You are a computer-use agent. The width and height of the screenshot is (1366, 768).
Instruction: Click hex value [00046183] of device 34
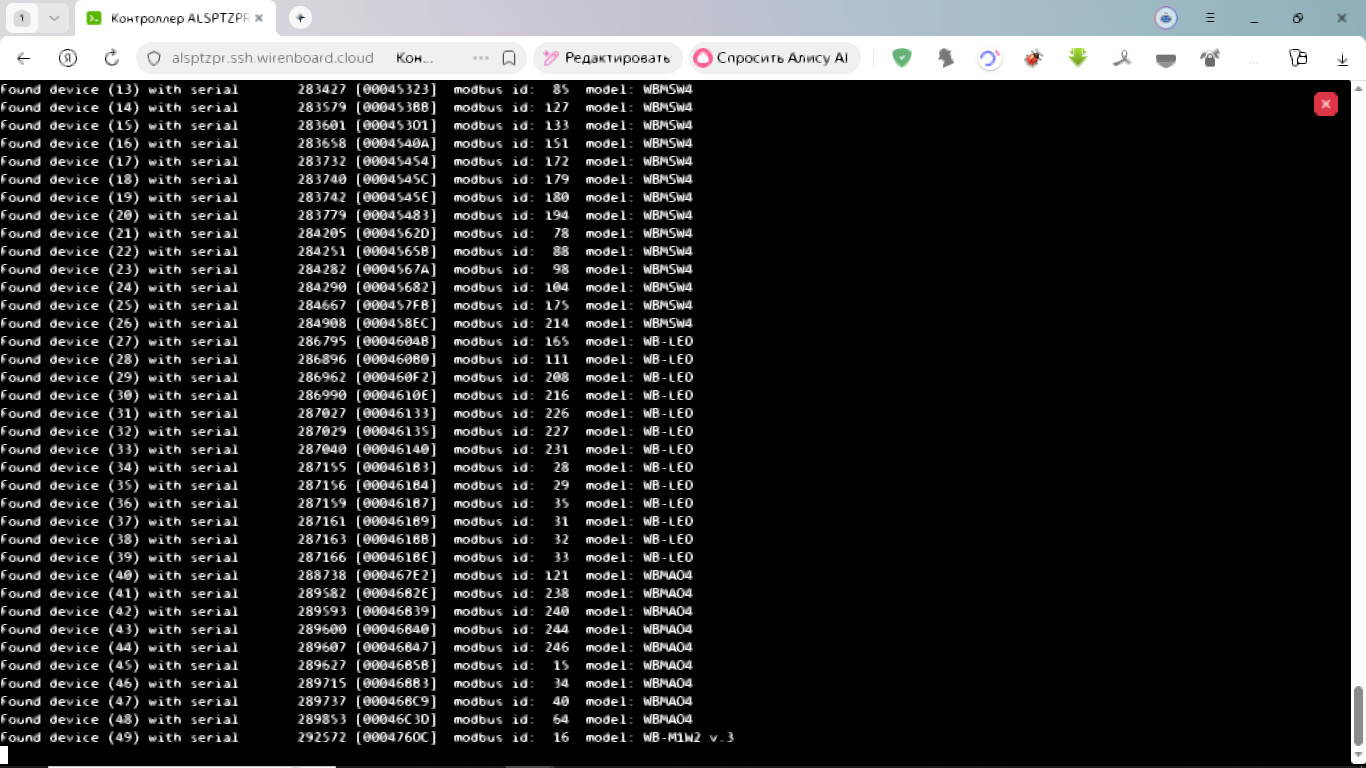click(396, 467)
